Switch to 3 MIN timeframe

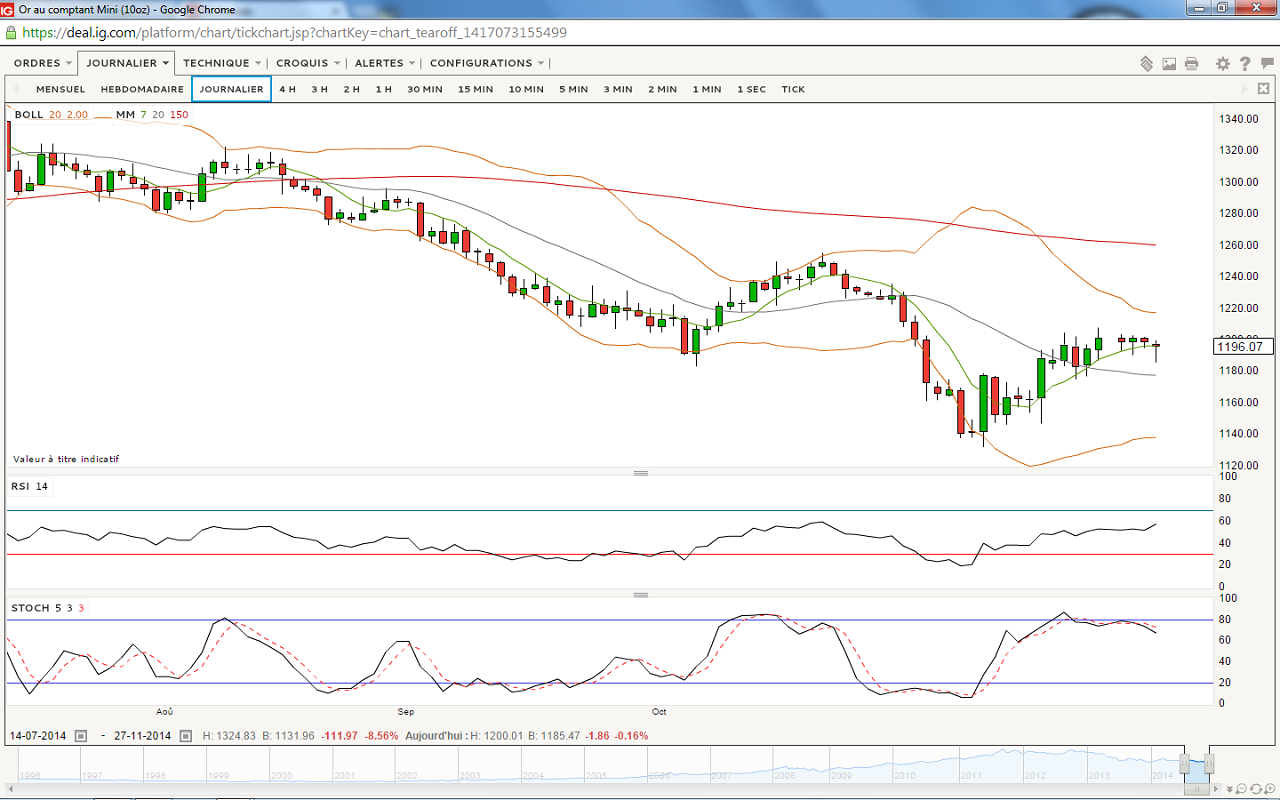[618, 89]
